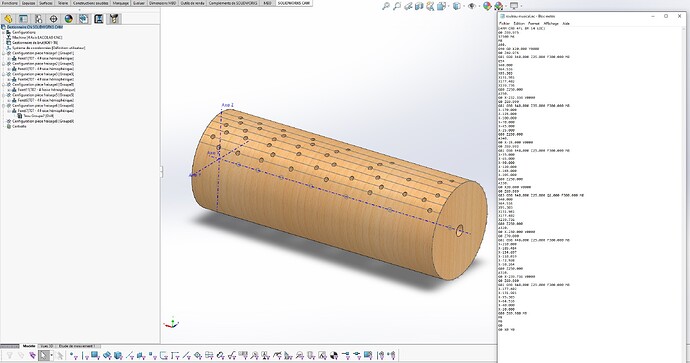The height and width of the screenshot is (363, 690).
Task: Click the Surfaces ribbon tab
Action: coord(46,3)
